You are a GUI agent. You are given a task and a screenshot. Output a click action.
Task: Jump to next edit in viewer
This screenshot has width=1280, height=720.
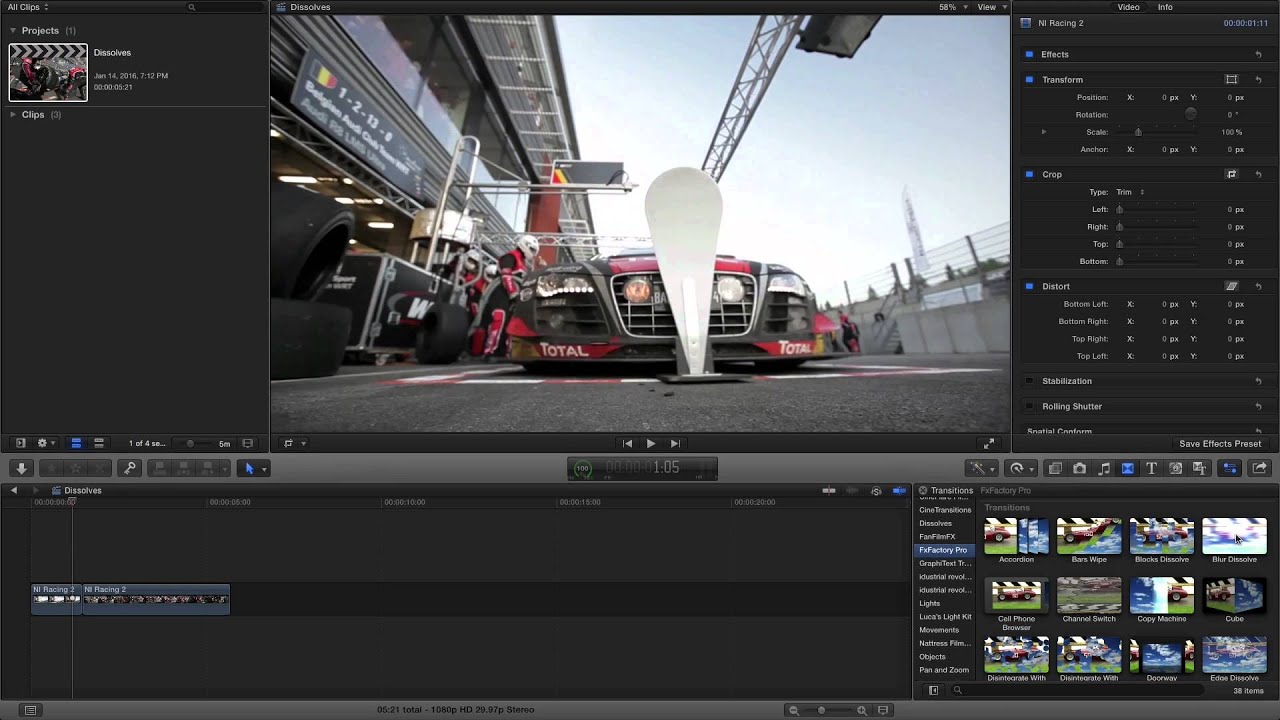click(675, 443)
